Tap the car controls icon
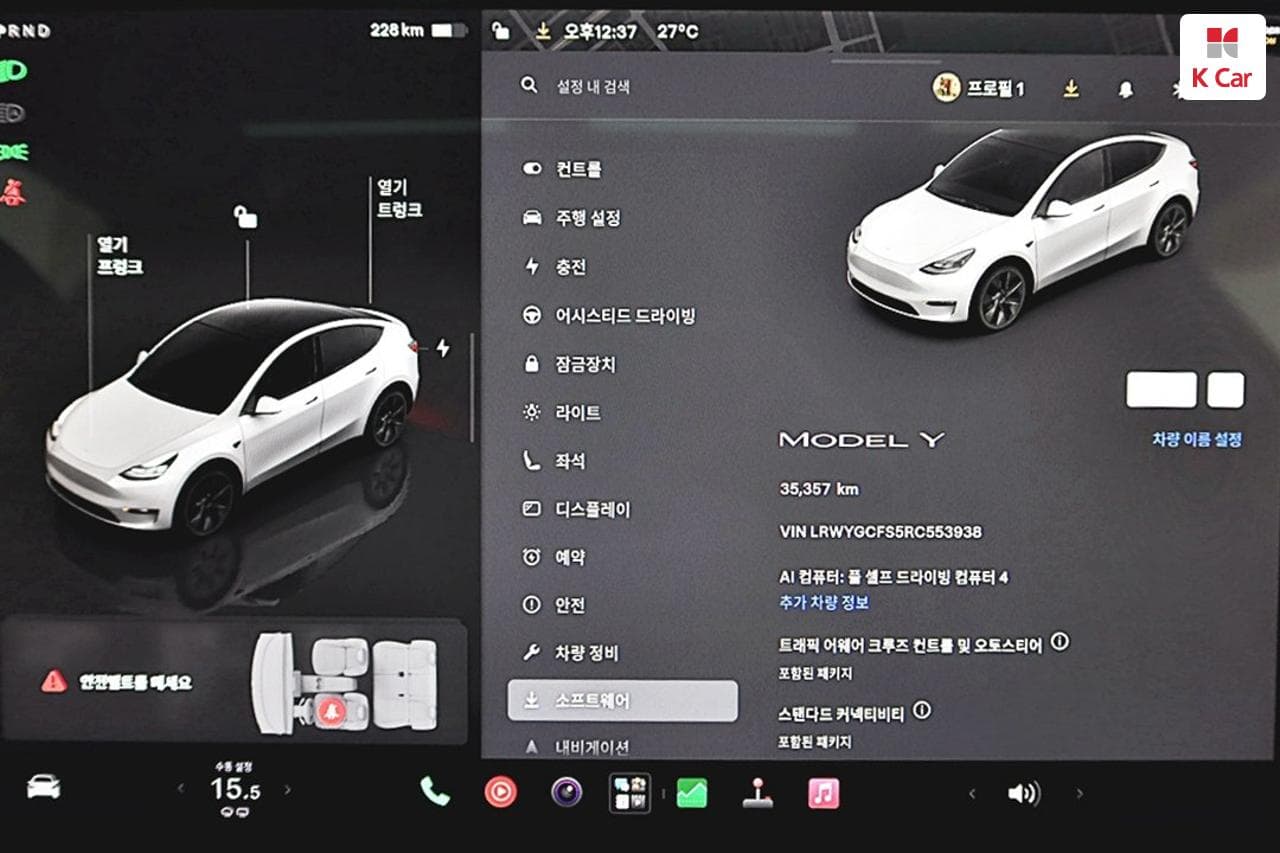 pos(43,787)
